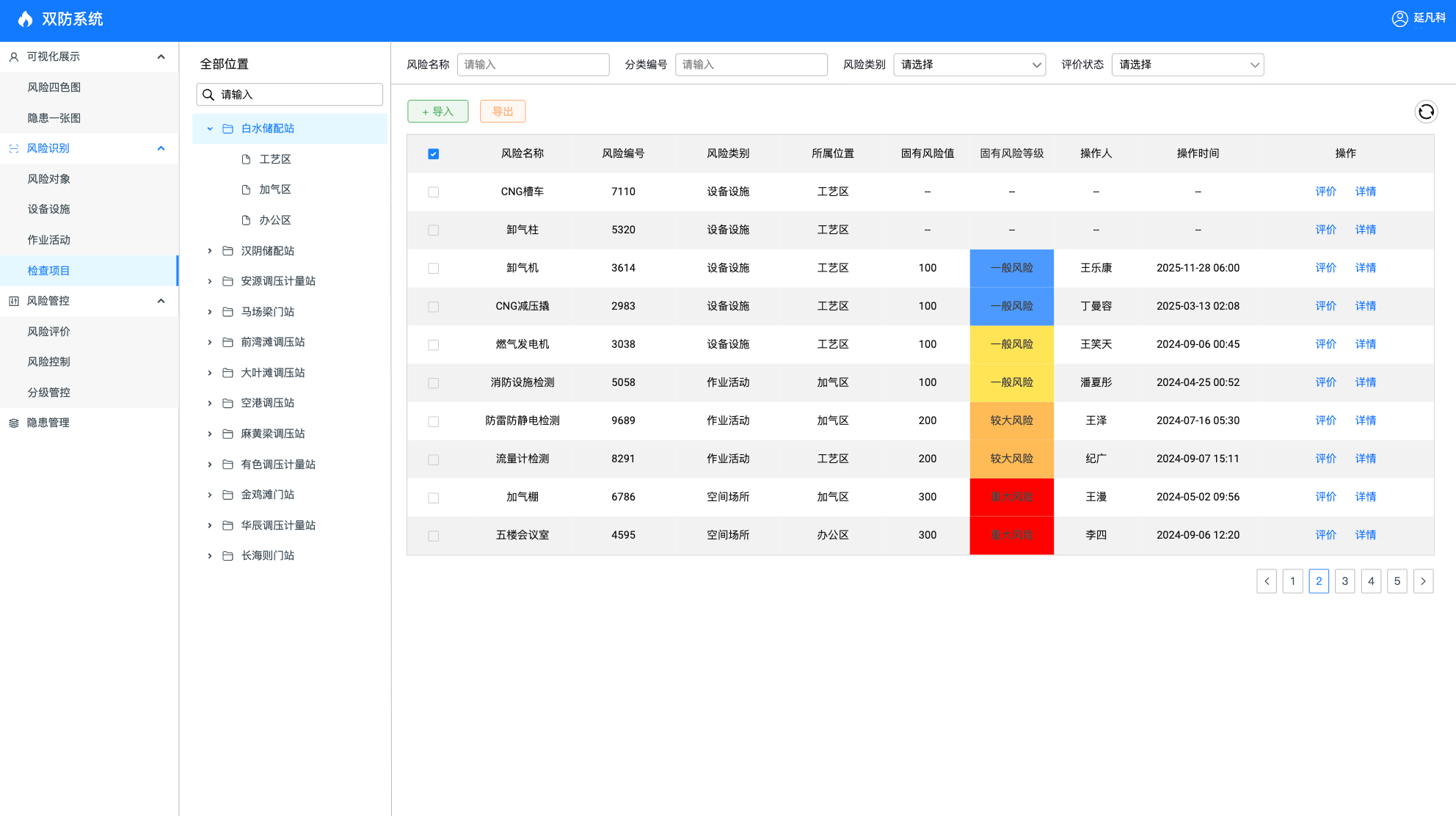Click the 工艺区 file icon
The height and width of the screenshot is (816, 1456).
[247, 159]
